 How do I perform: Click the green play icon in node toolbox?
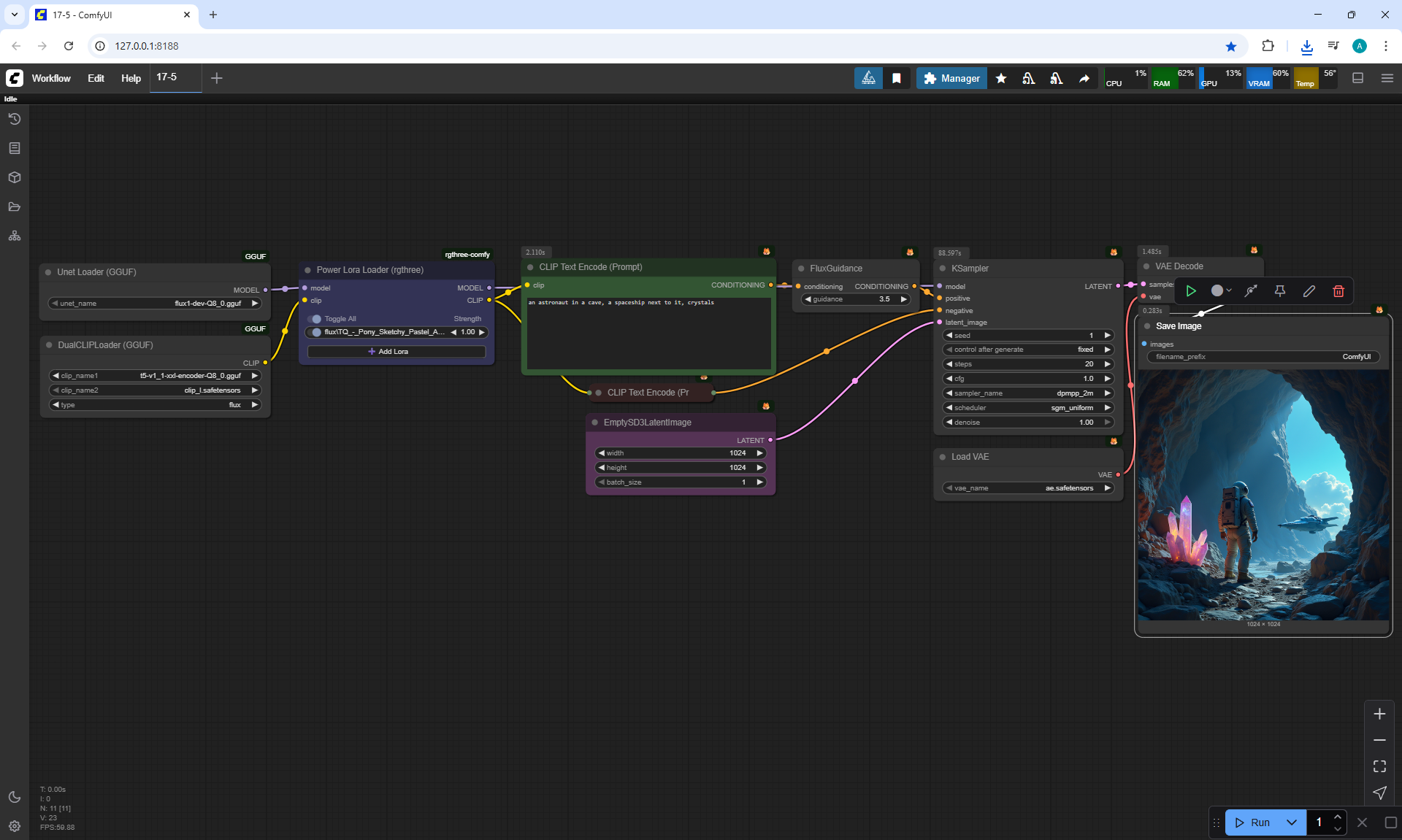(x=1191, y=291)
